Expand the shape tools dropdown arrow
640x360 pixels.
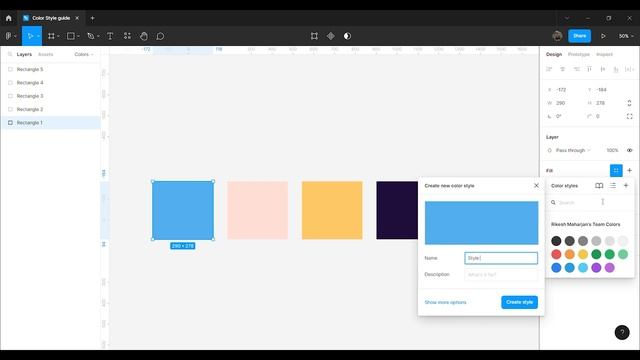tap(78, 36)
